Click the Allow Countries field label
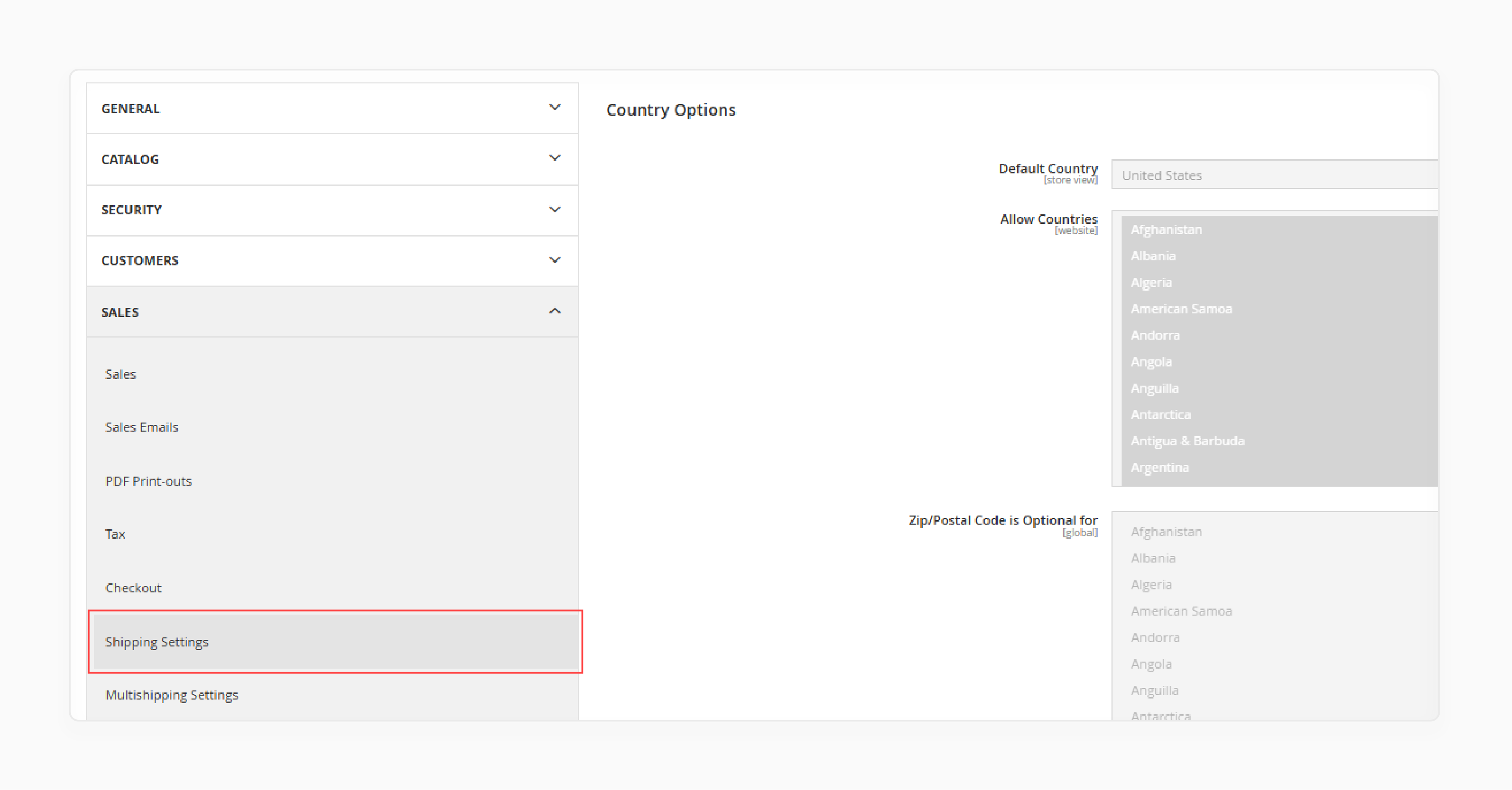 point(1048,219)
